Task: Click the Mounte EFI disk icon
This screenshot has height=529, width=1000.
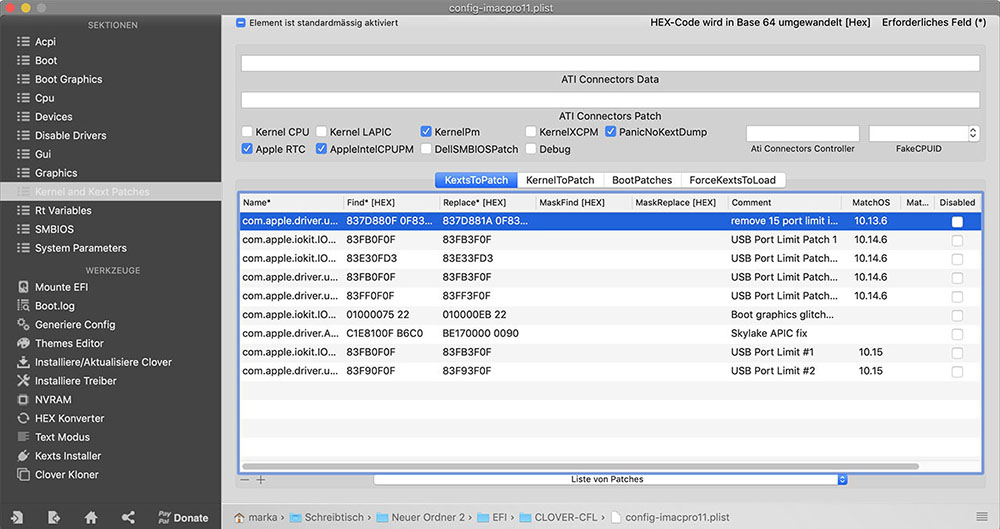Action: 24,287
